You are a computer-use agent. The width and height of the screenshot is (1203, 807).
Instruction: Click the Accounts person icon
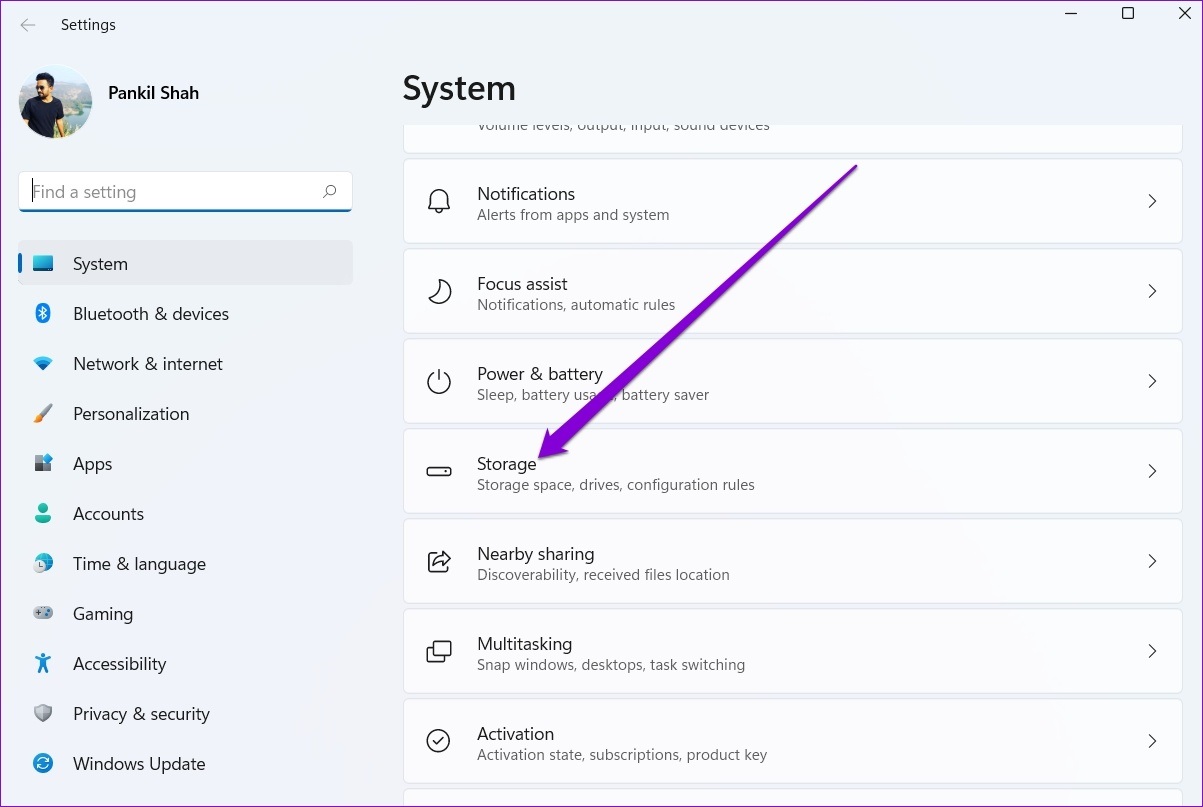(43, 514)
